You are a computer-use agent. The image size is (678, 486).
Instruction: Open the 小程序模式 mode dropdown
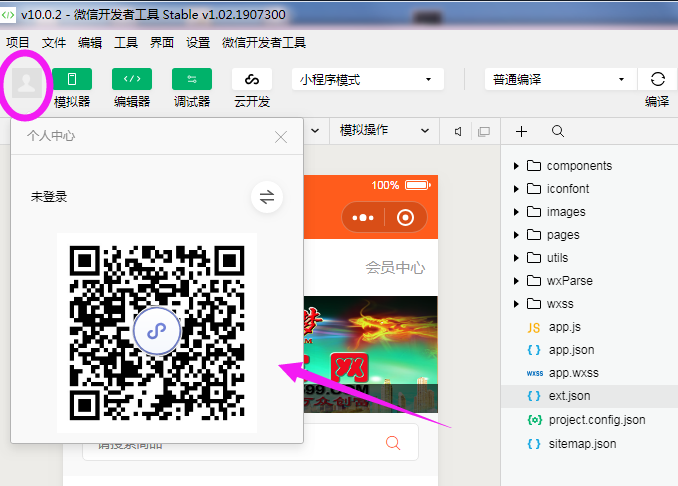click(368, 79)
